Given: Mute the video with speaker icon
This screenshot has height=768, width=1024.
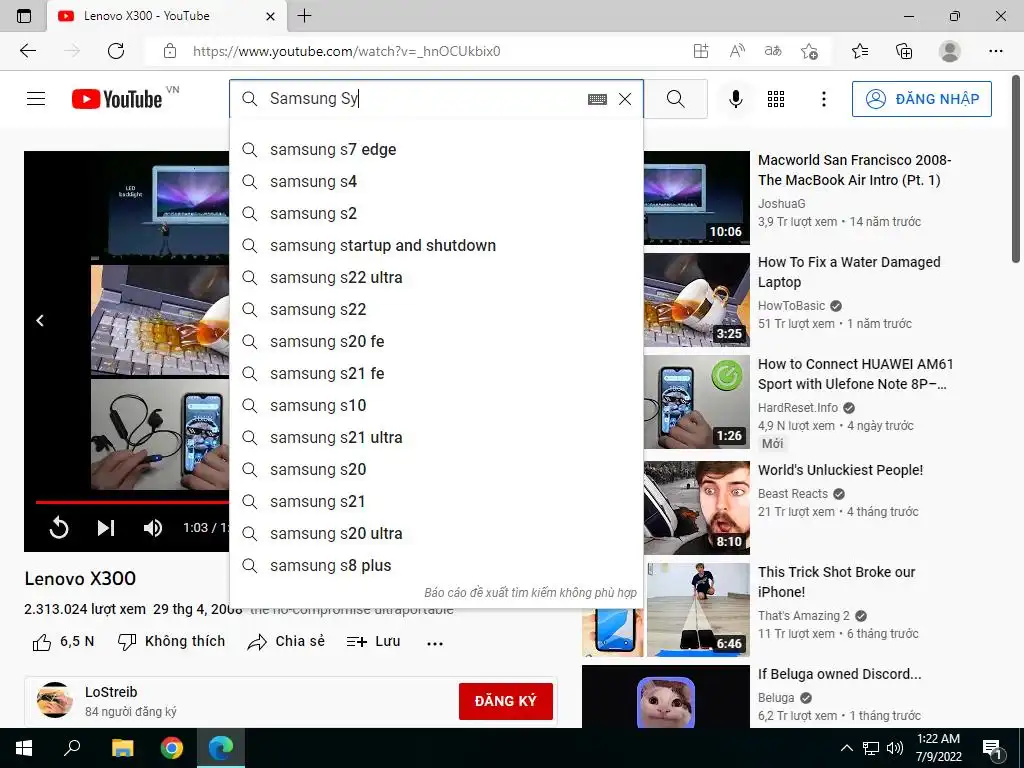Looking at the screenshot, I should pyautogui.click(x=153, y=528).
